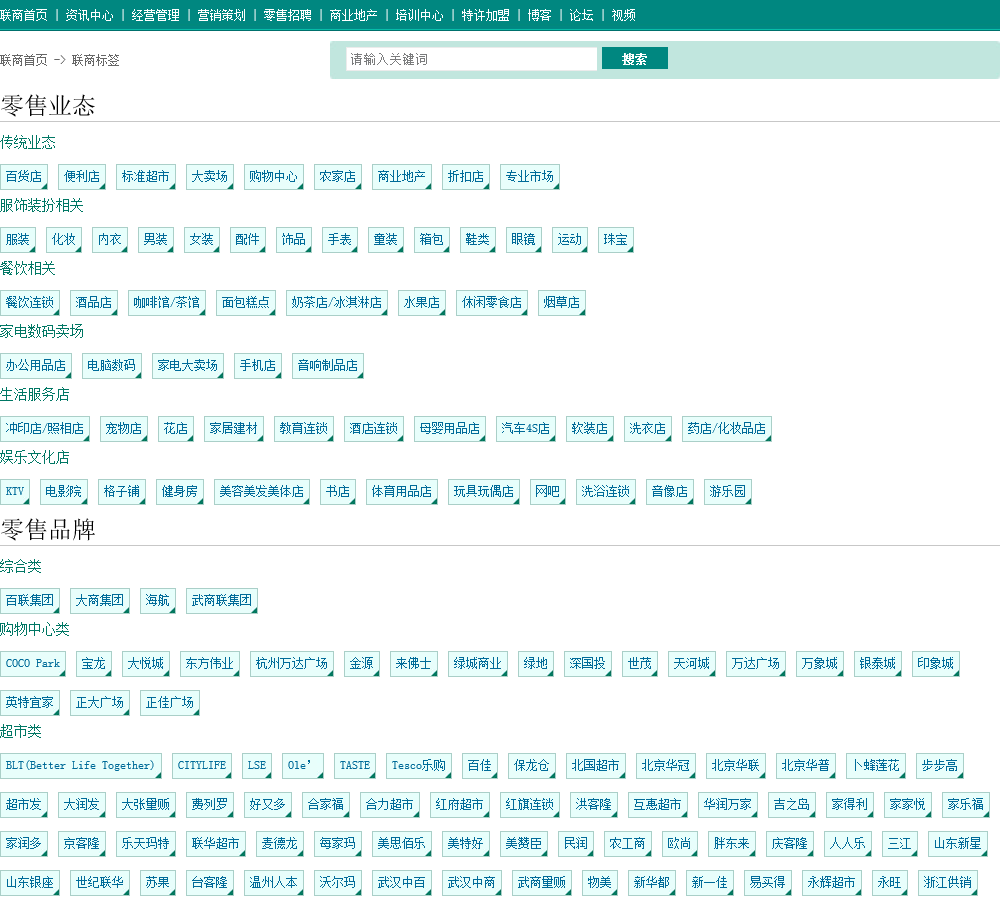Open the 永辉超市 tag

coord(832,883)
